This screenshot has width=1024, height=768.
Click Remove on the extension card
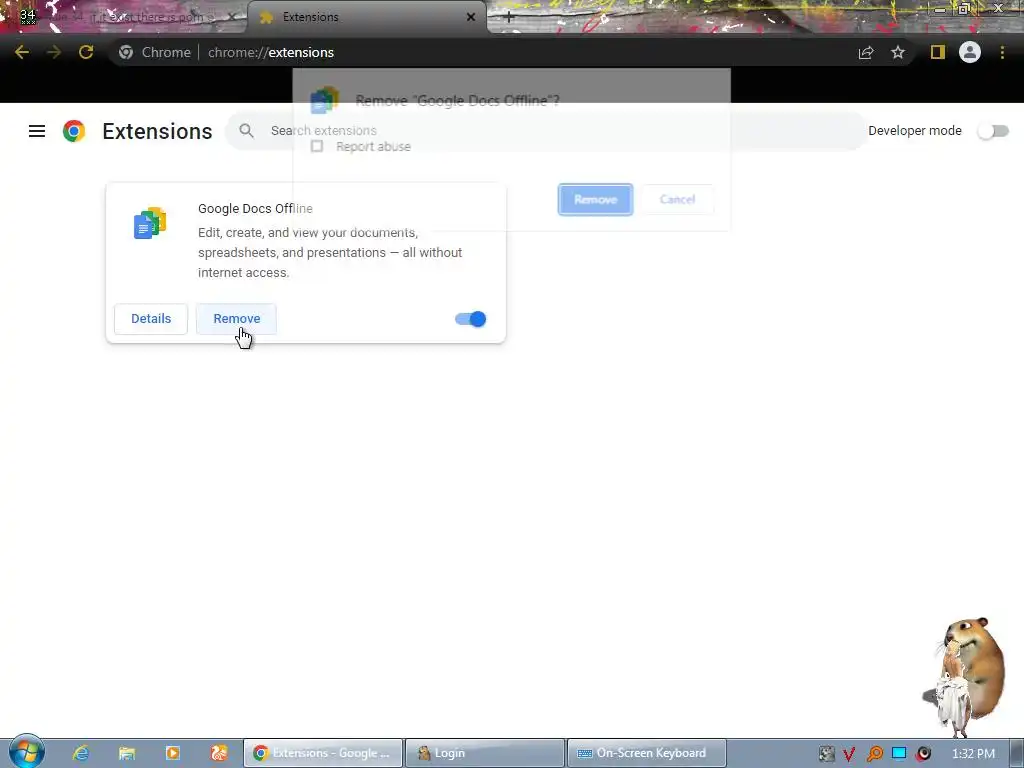236,319
